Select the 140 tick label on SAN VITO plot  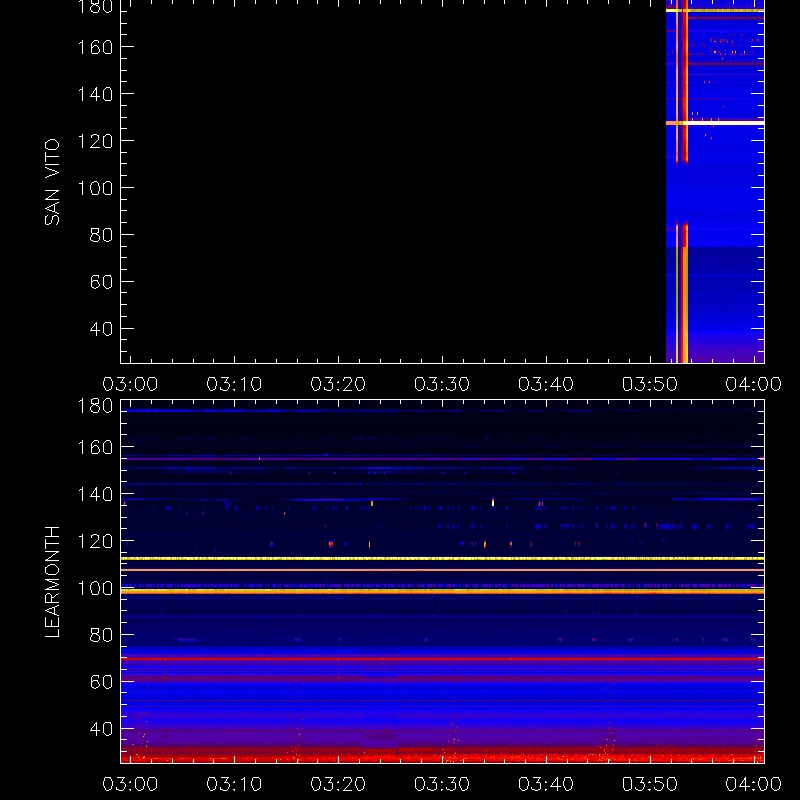tap(95, 94)
